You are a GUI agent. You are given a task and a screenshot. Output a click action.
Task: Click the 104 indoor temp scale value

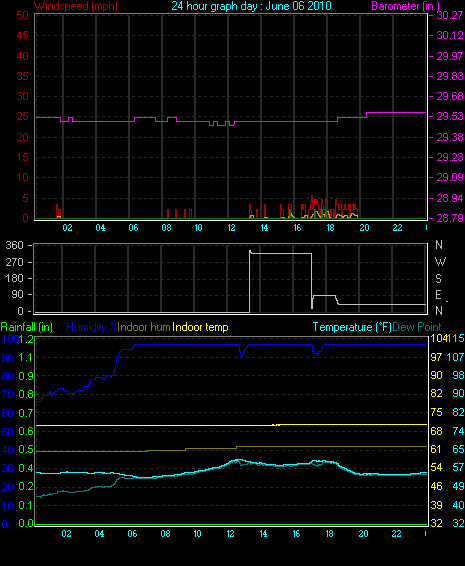438,338
